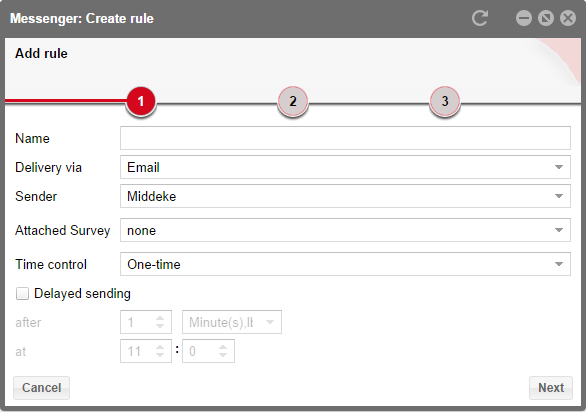This screenshot has width=586, height=412.
Task: Increase the after delay value spinner
Action: click(x=160, y=318)
